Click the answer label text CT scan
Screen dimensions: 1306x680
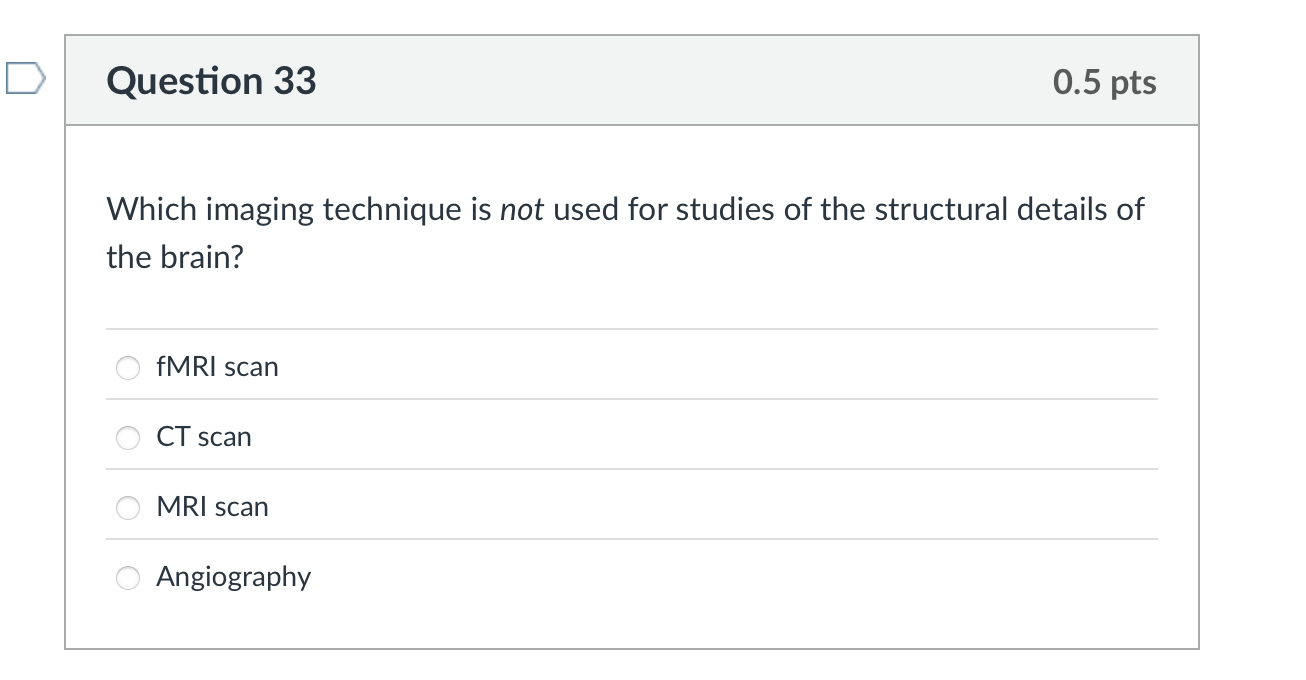coord(204,437)
